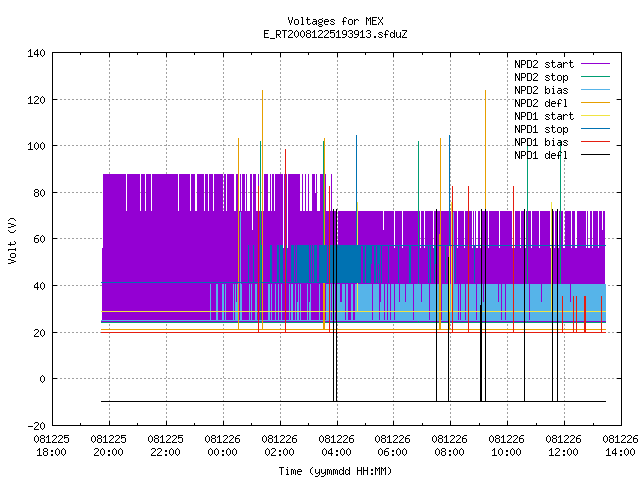The image size is (640, 480).
Task: Click the x-axis tick 081226 12:00
Action: point(563,446)
